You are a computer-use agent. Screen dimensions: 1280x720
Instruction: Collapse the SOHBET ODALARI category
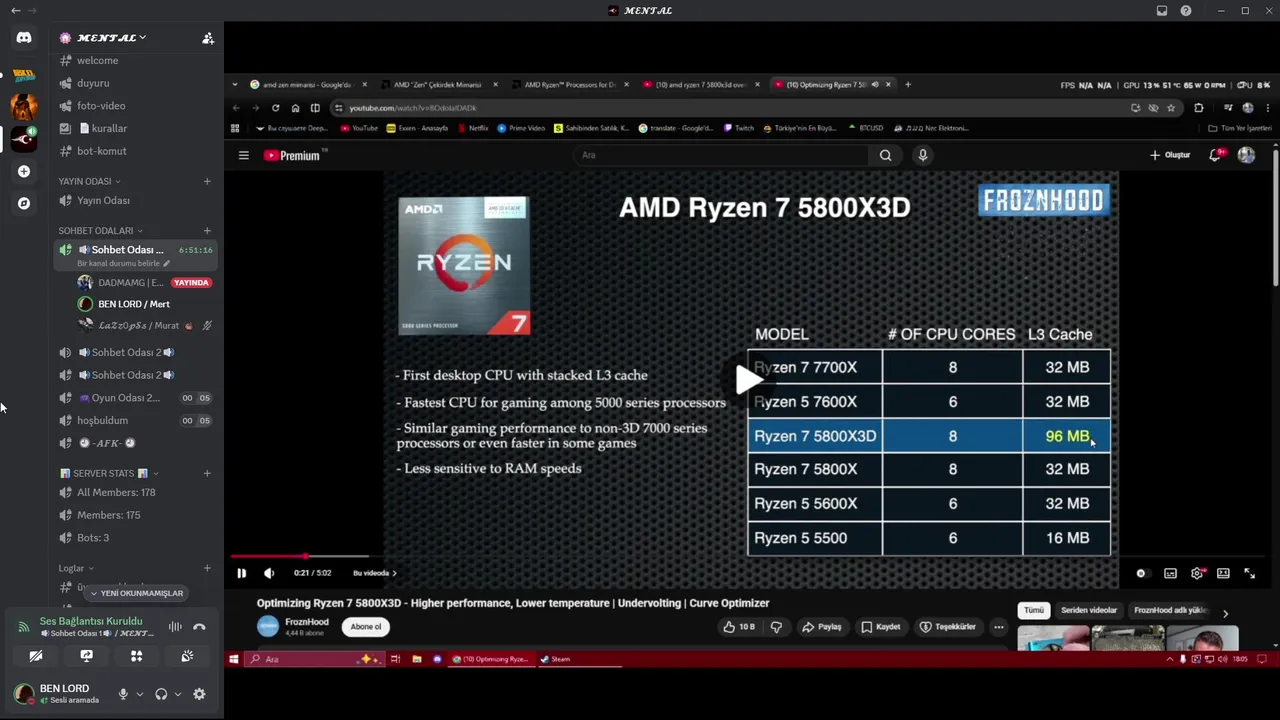tap(100, 231)
